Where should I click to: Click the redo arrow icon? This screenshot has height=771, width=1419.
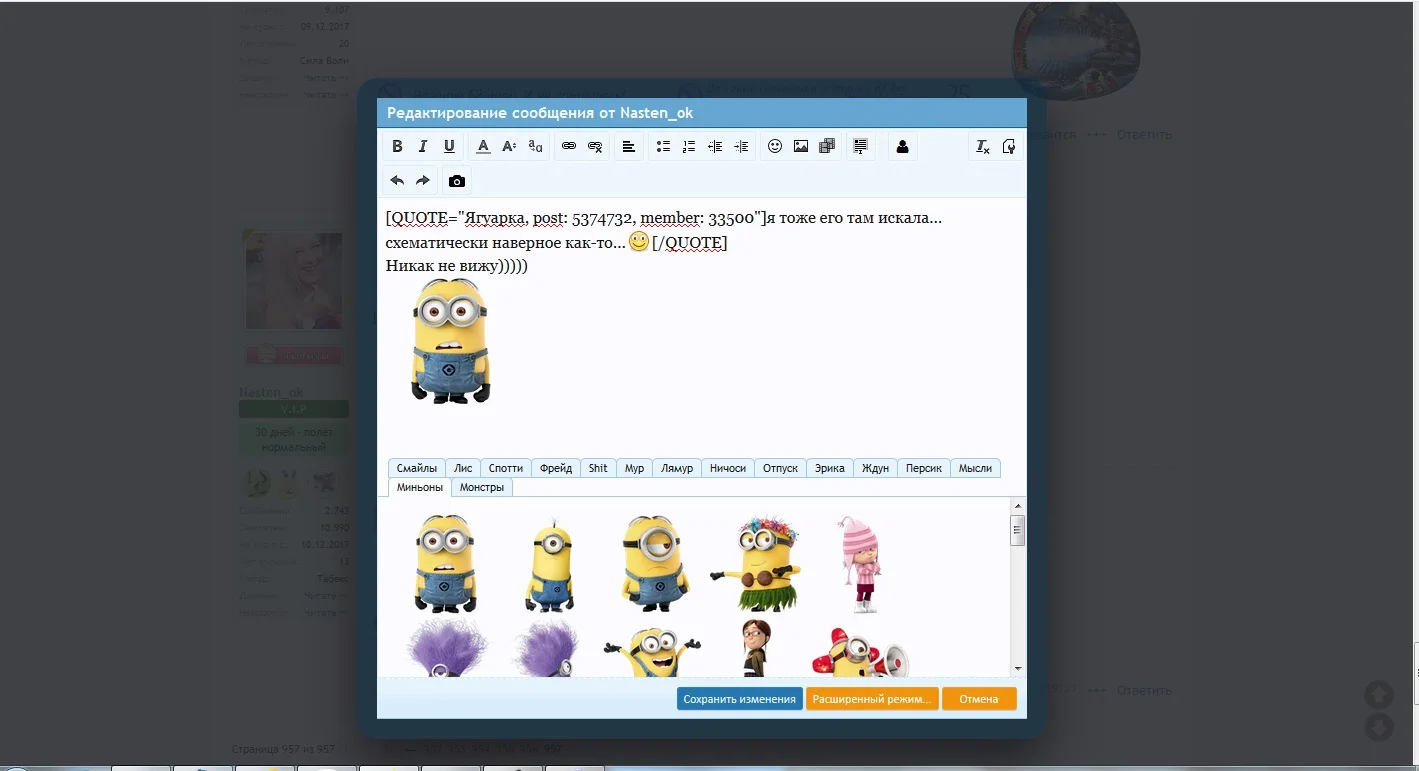point(423,181)
